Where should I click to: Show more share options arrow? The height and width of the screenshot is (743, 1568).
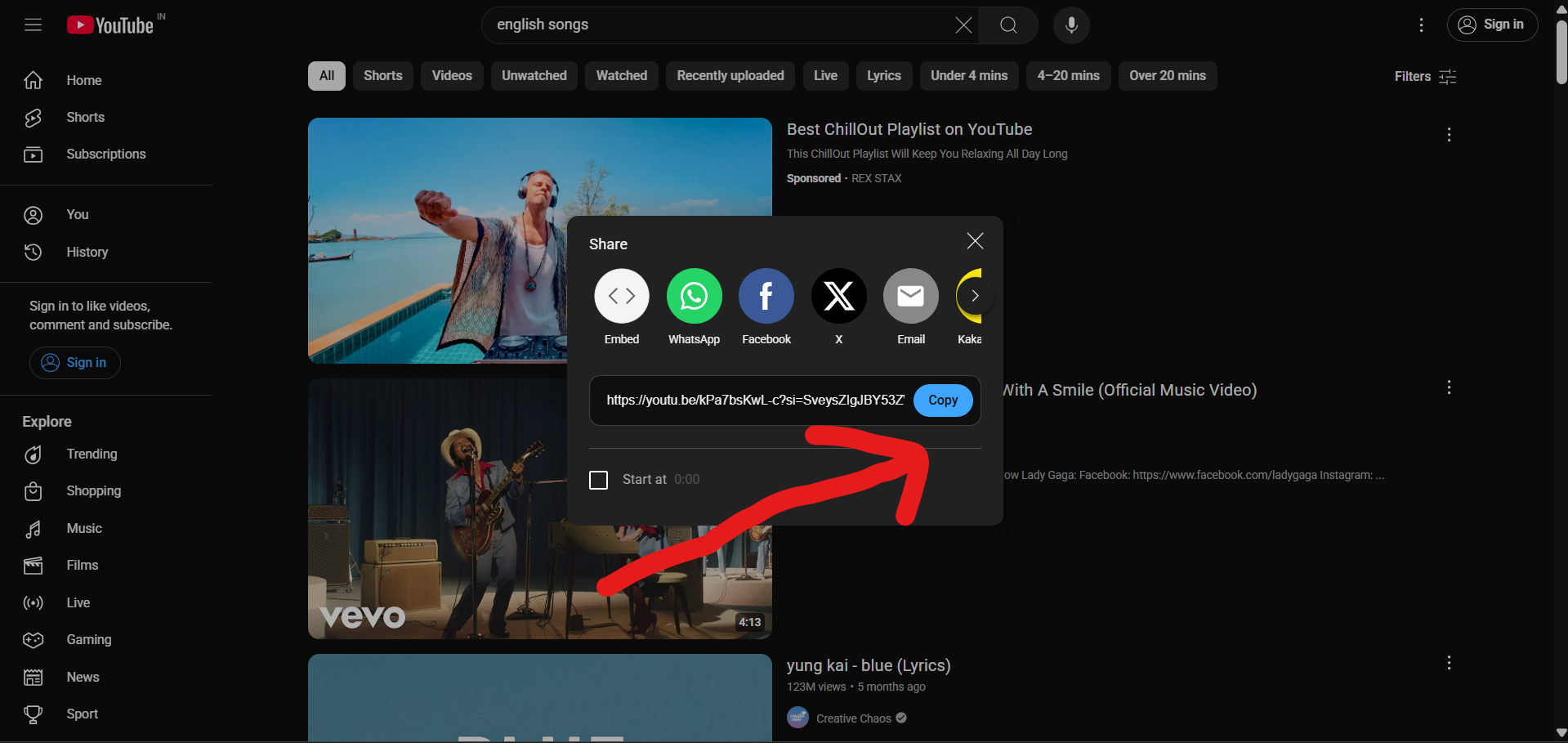tap(975, 296)
